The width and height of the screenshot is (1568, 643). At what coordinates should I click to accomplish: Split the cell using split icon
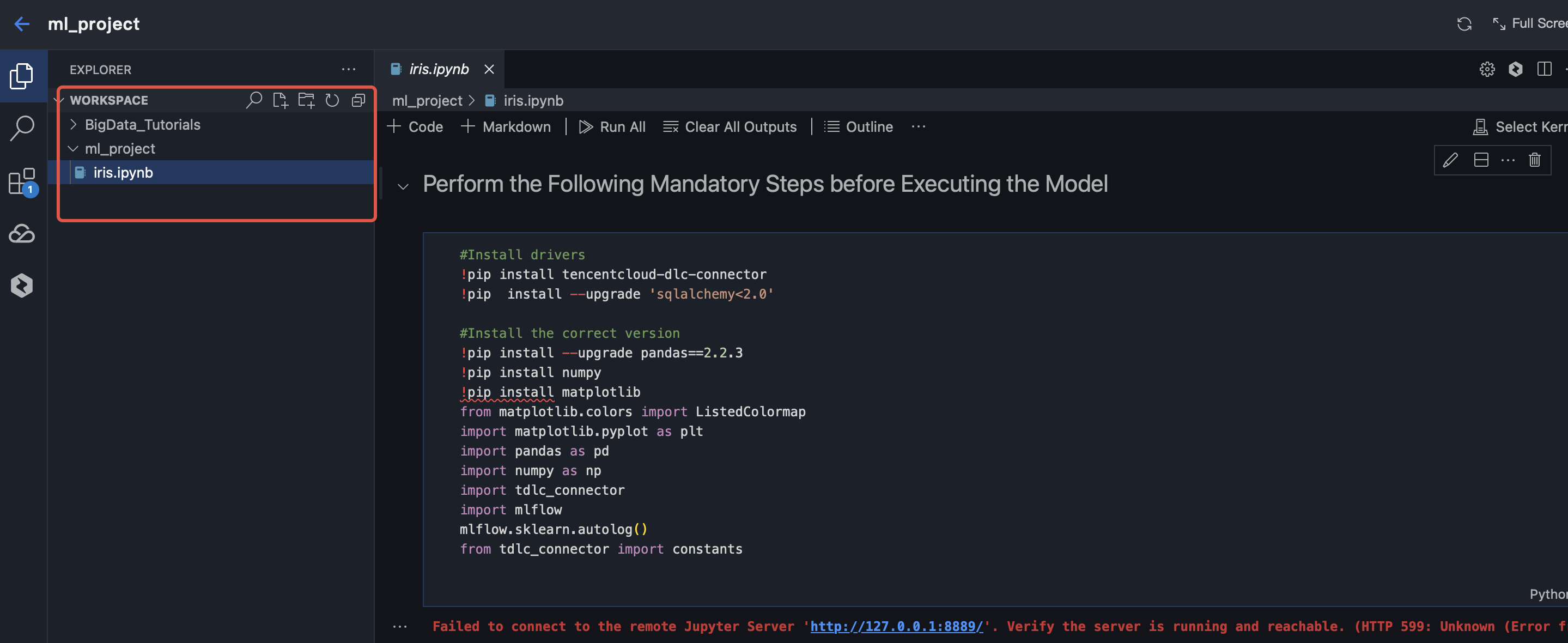pos(1481,160)
